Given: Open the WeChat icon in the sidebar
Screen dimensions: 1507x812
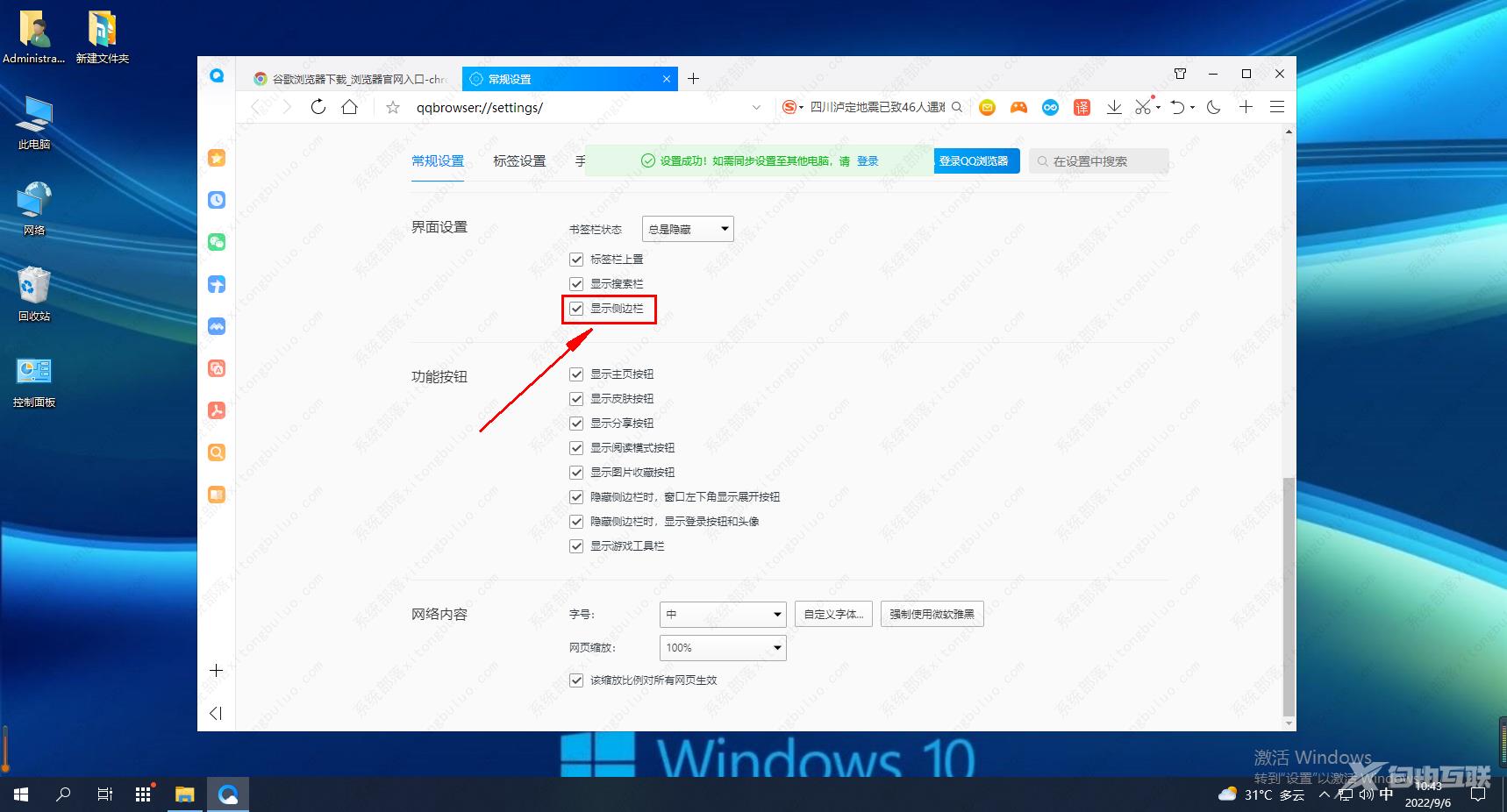Looking at the screenshot, I should [x=217, y=242].
